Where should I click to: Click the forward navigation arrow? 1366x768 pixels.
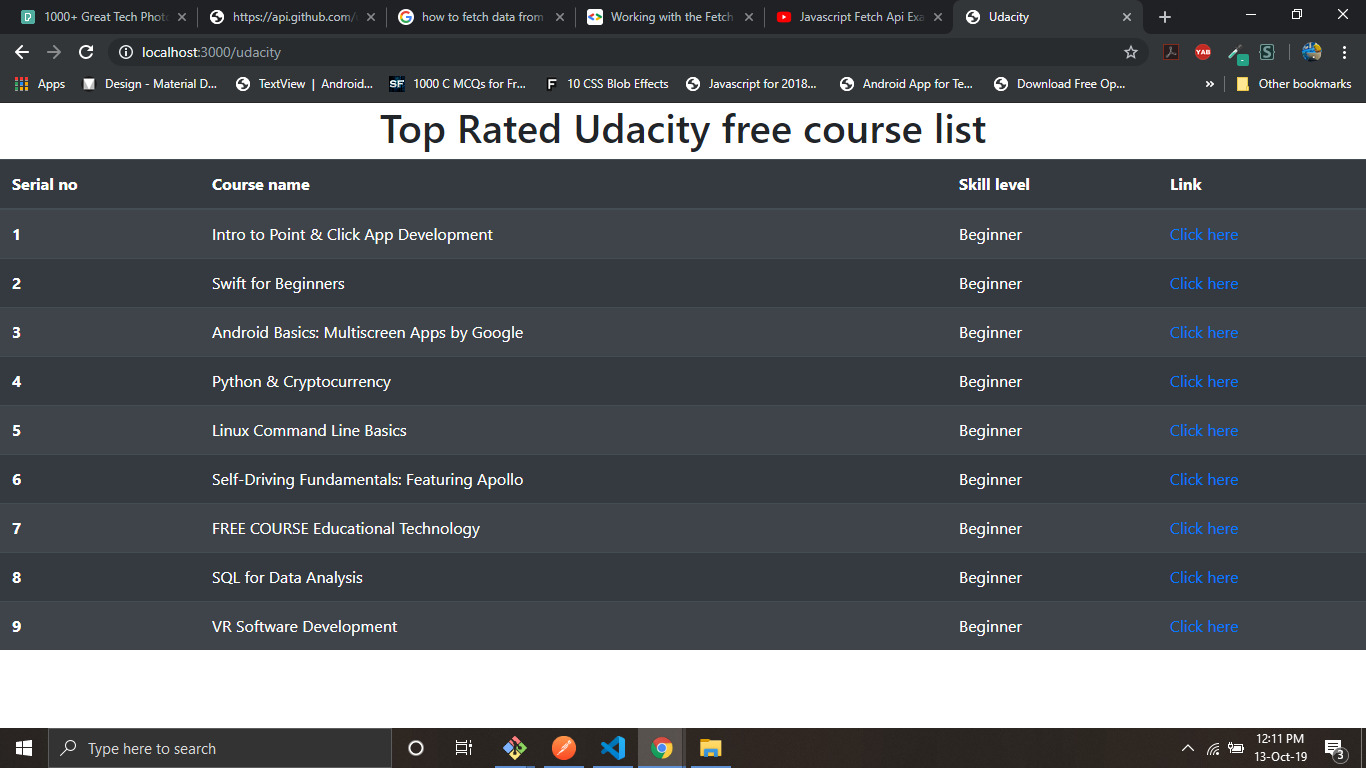pos(54,52)
